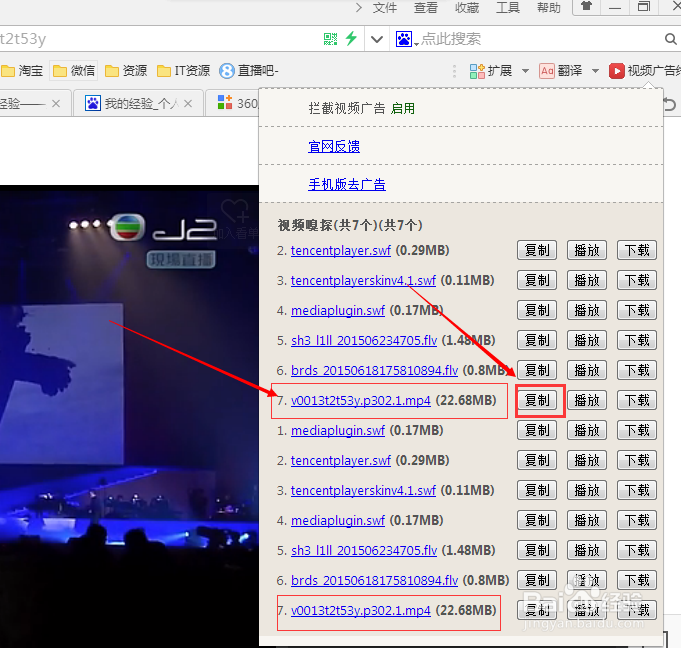Click 播放 for 1. mediaplugin.swf
The width and height of the screenshot is (681, 648).
pos(587,430)
